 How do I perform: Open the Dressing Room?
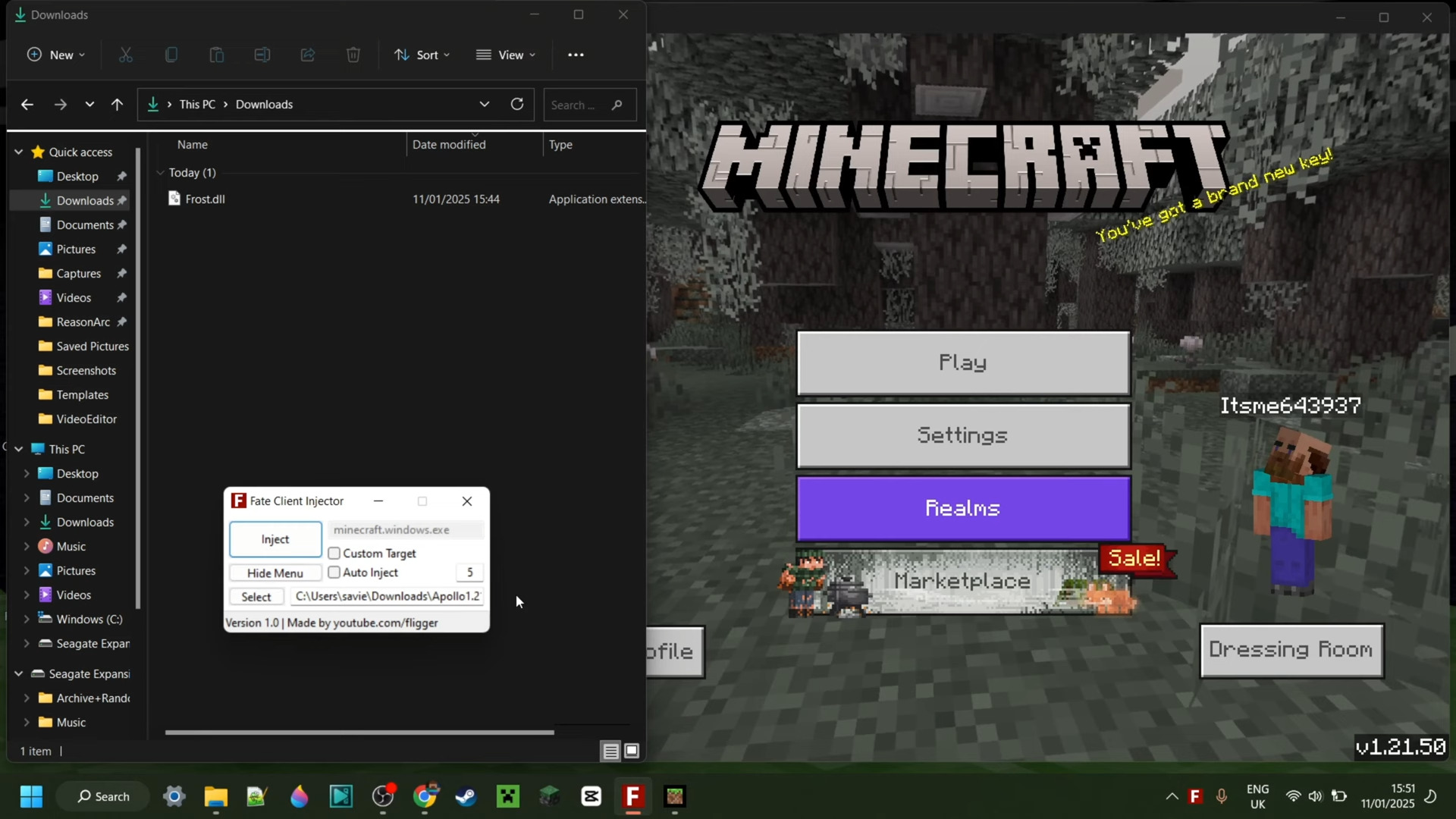tap(1291, 650)
